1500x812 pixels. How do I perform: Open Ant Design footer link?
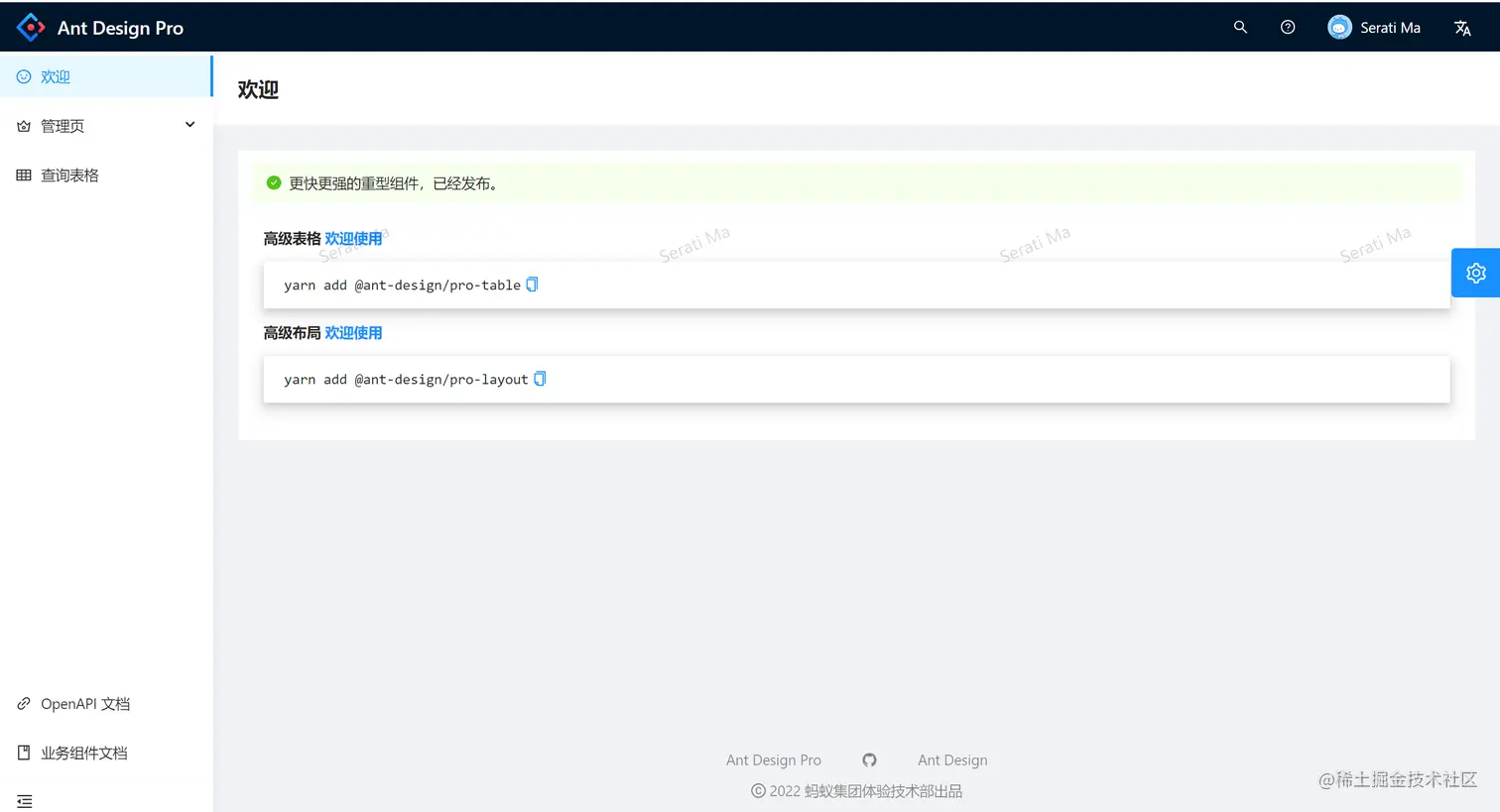pyautogui.click(x=952, y=760)
